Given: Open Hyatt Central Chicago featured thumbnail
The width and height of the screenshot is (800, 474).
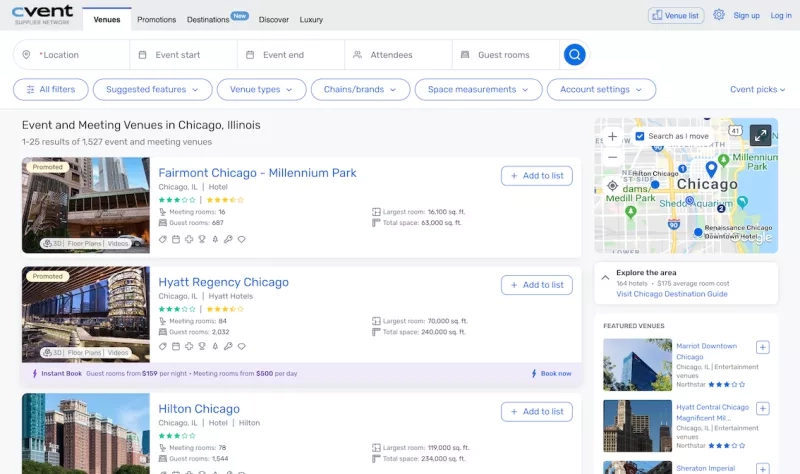Looking at the screenshot, I should click(637, 426).
